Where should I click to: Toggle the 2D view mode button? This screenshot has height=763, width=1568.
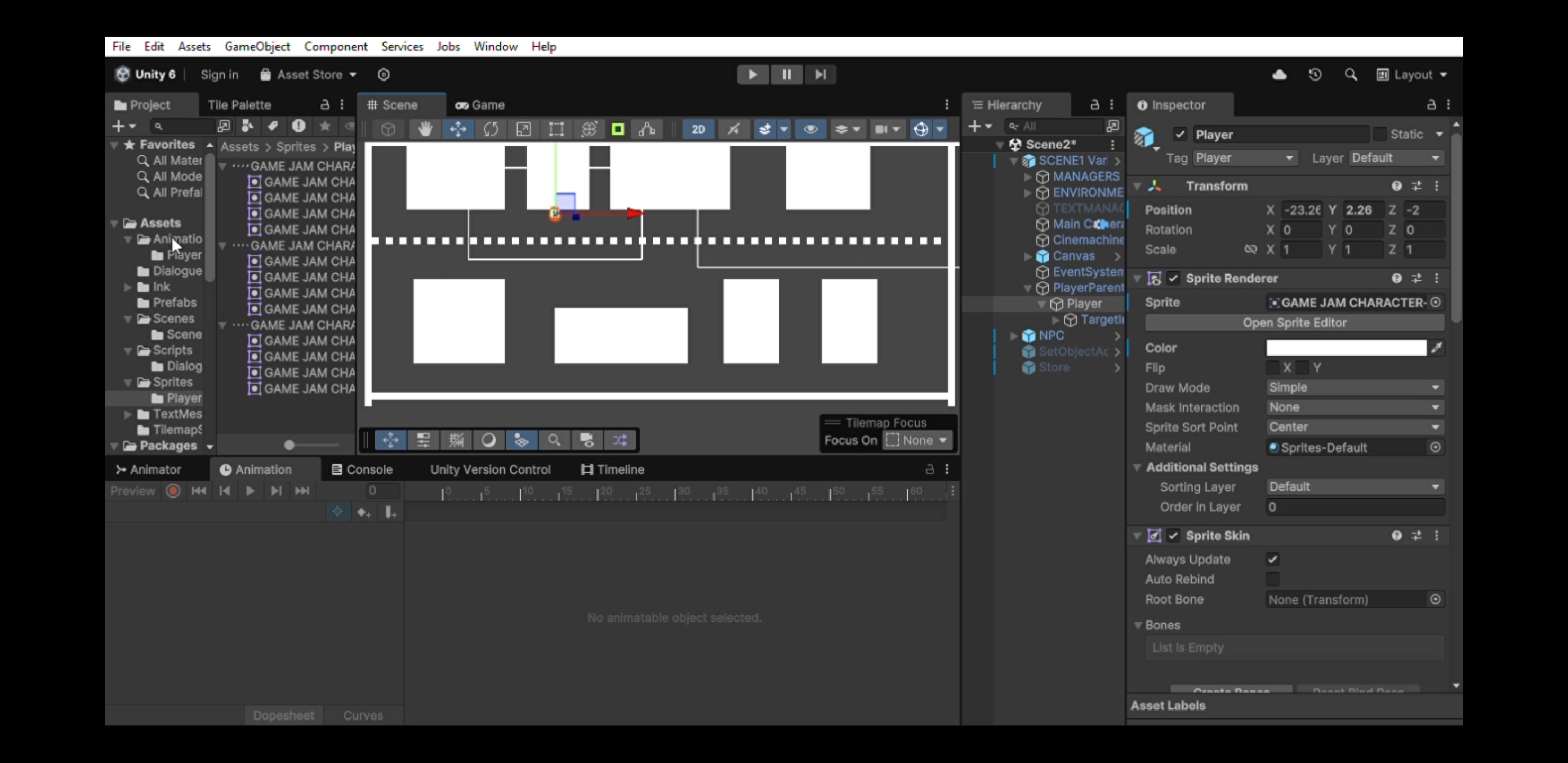point(698,129)
